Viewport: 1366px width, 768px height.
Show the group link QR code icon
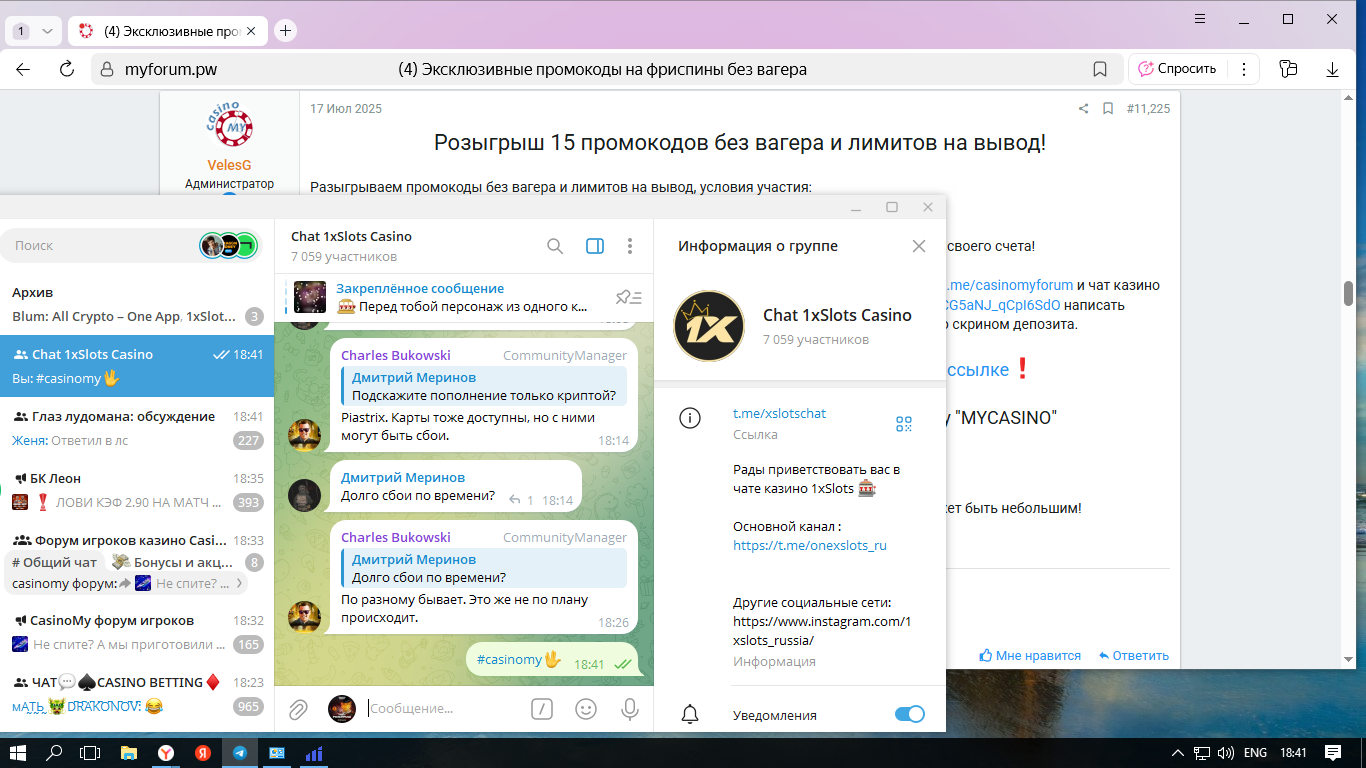point(904,424)
